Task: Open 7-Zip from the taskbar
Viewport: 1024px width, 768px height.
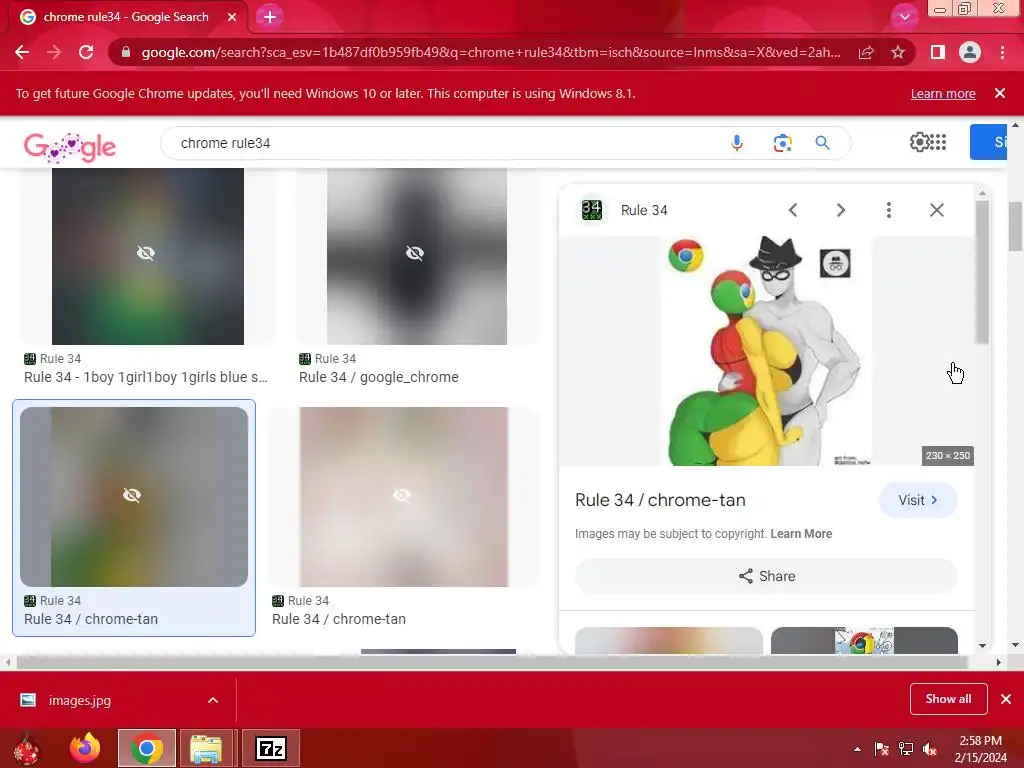Action: click(x=271, y=748)
